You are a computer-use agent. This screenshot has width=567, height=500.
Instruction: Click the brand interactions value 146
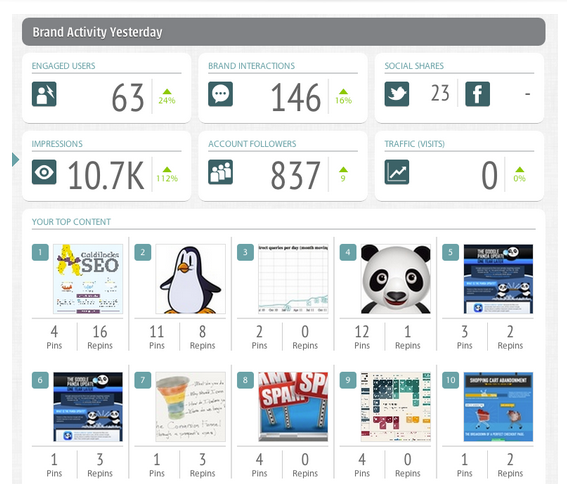(296, 98)
